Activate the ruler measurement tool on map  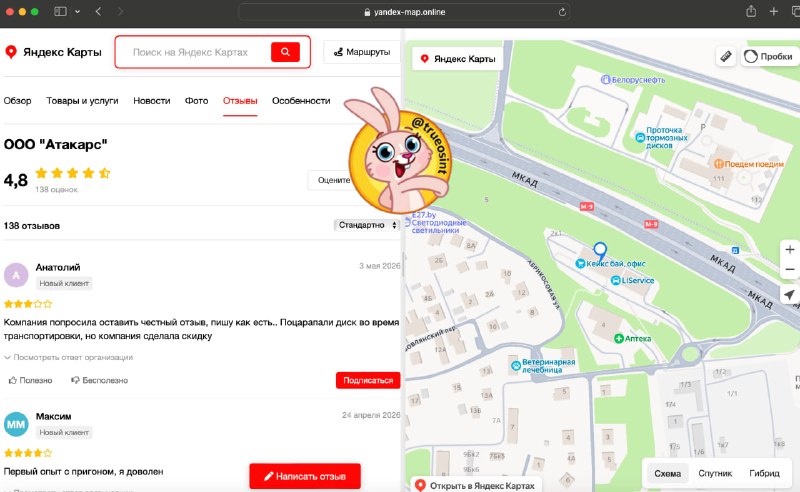point(726,56)
